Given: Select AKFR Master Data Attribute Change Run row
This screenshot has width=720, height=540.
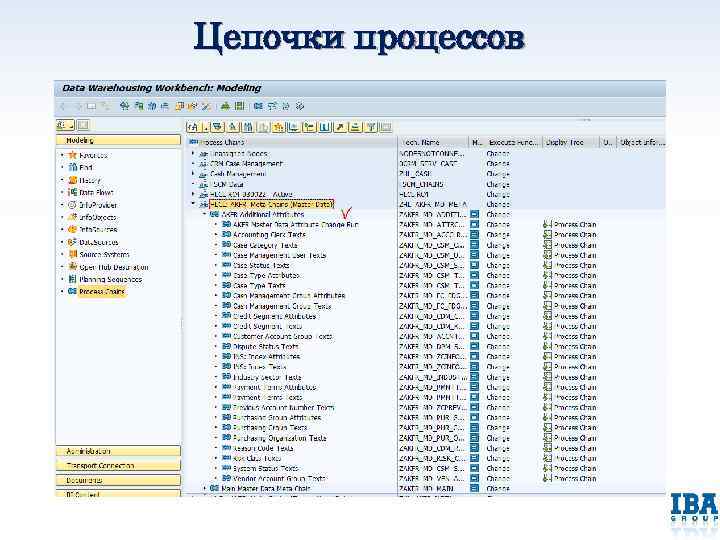Looking at the screenshot, I should [296, 225].
